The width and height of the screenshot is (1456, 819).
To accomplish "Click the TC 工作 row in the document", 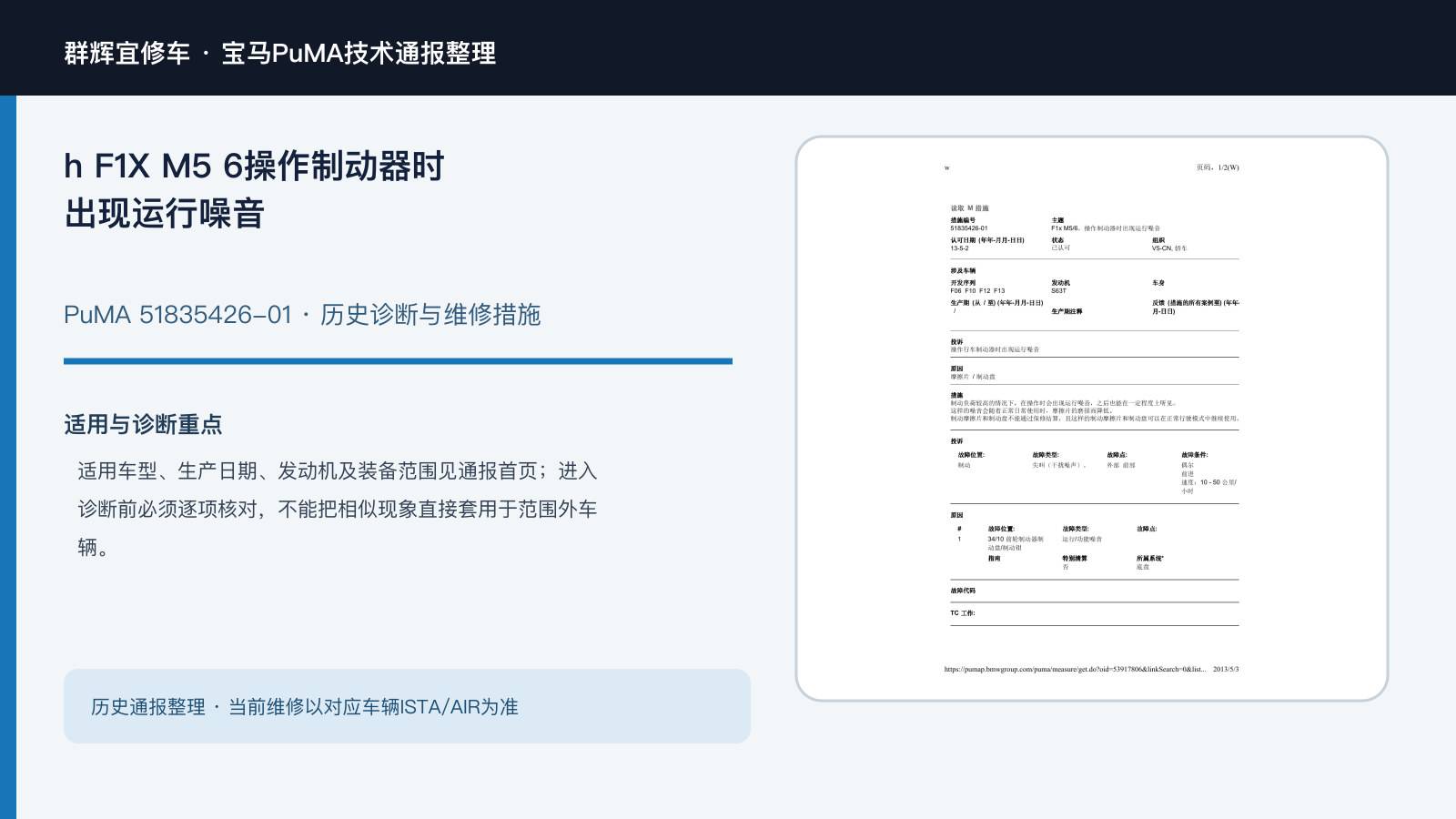I will (x=1095, y=613).
